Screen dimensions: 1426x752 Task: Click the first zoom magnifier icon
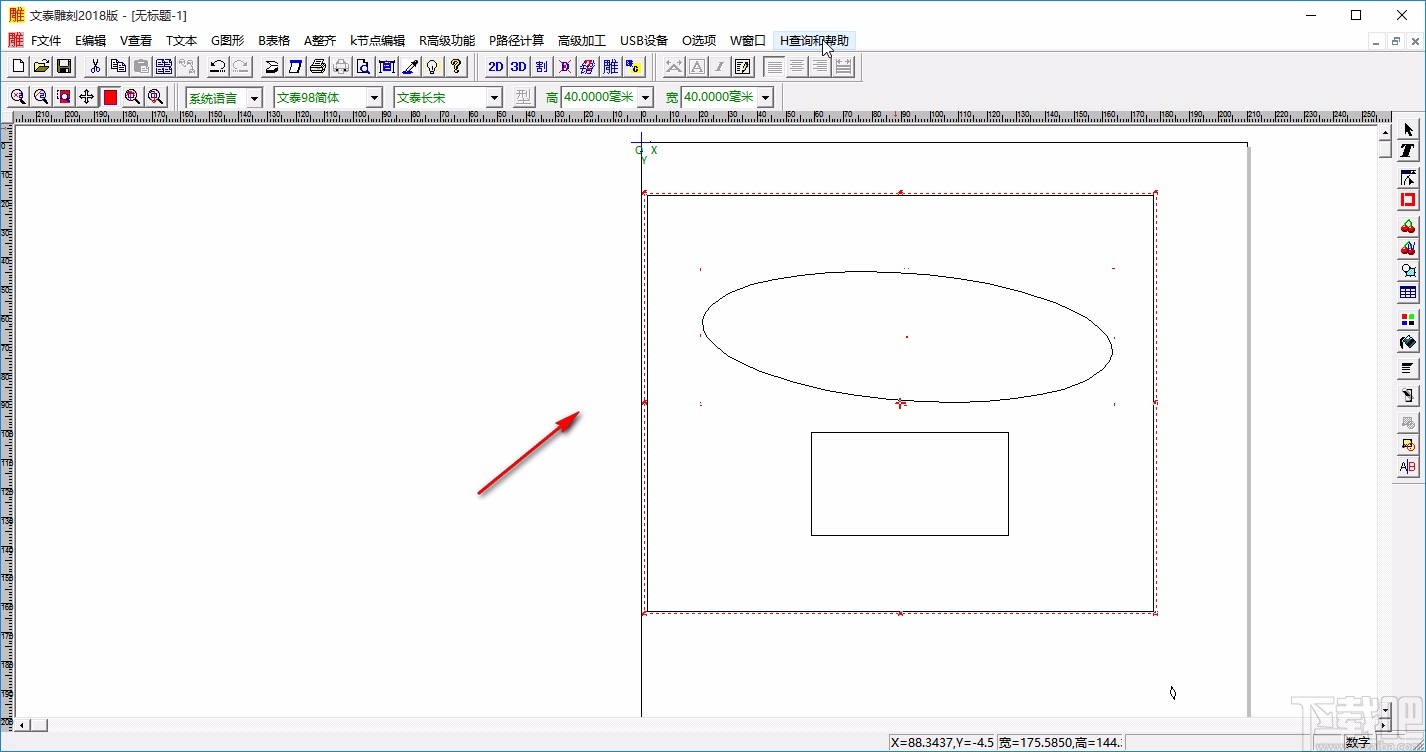18,97
